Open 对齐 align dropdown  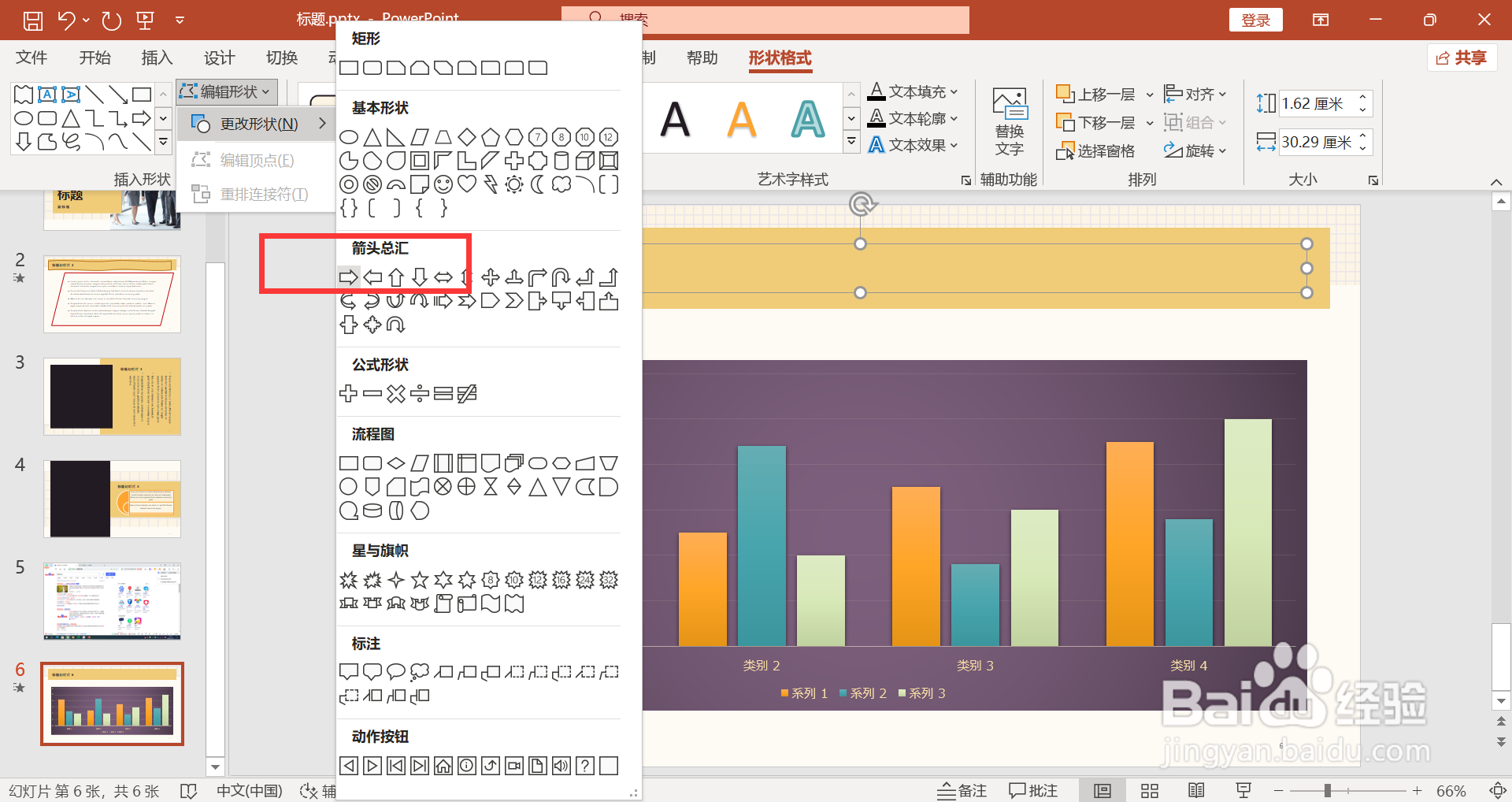(1195, 95)
